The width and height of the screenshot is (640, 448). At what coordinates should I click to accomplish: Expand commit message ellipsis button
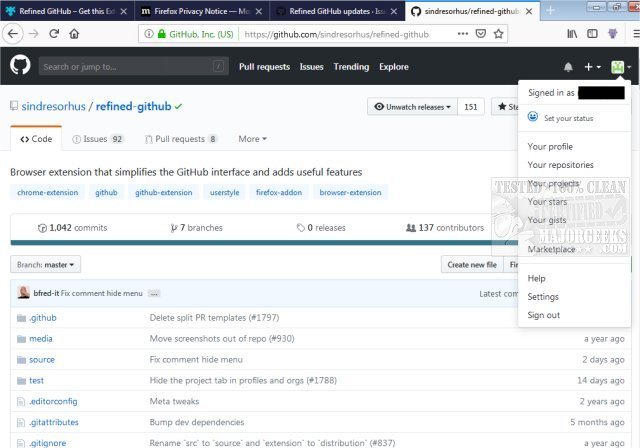tap(154, 293)
